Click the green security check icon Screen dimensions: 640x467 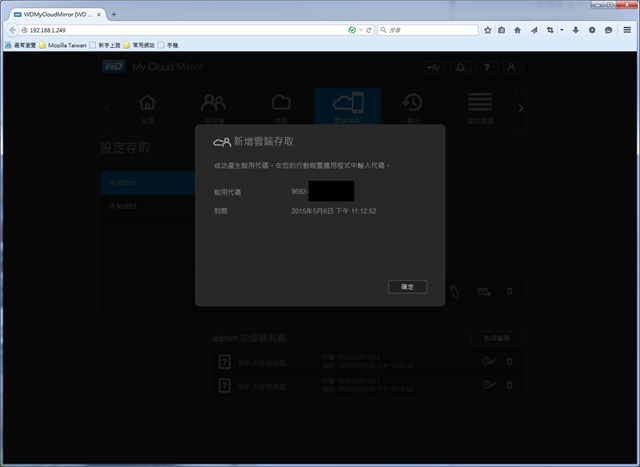pos(352,30)
